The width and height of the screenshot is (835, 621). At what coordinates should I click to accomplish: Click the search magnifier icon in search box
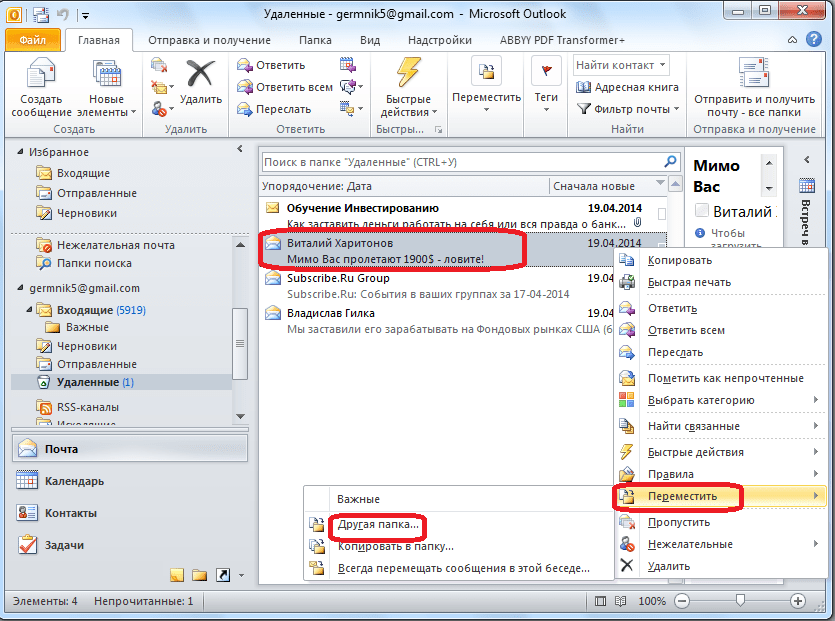click(x=670, y=161)
